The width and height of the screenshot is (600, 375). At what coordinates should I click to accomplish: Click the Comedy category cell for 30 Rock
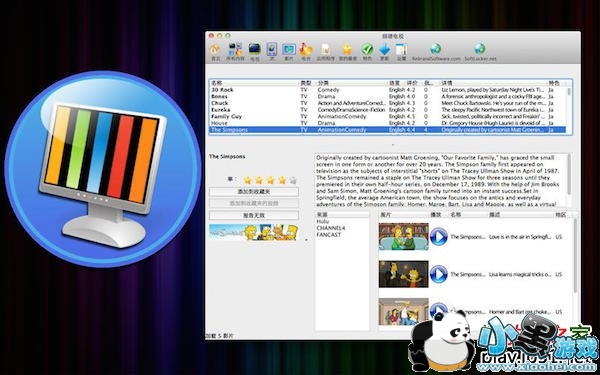coord(328,90)
